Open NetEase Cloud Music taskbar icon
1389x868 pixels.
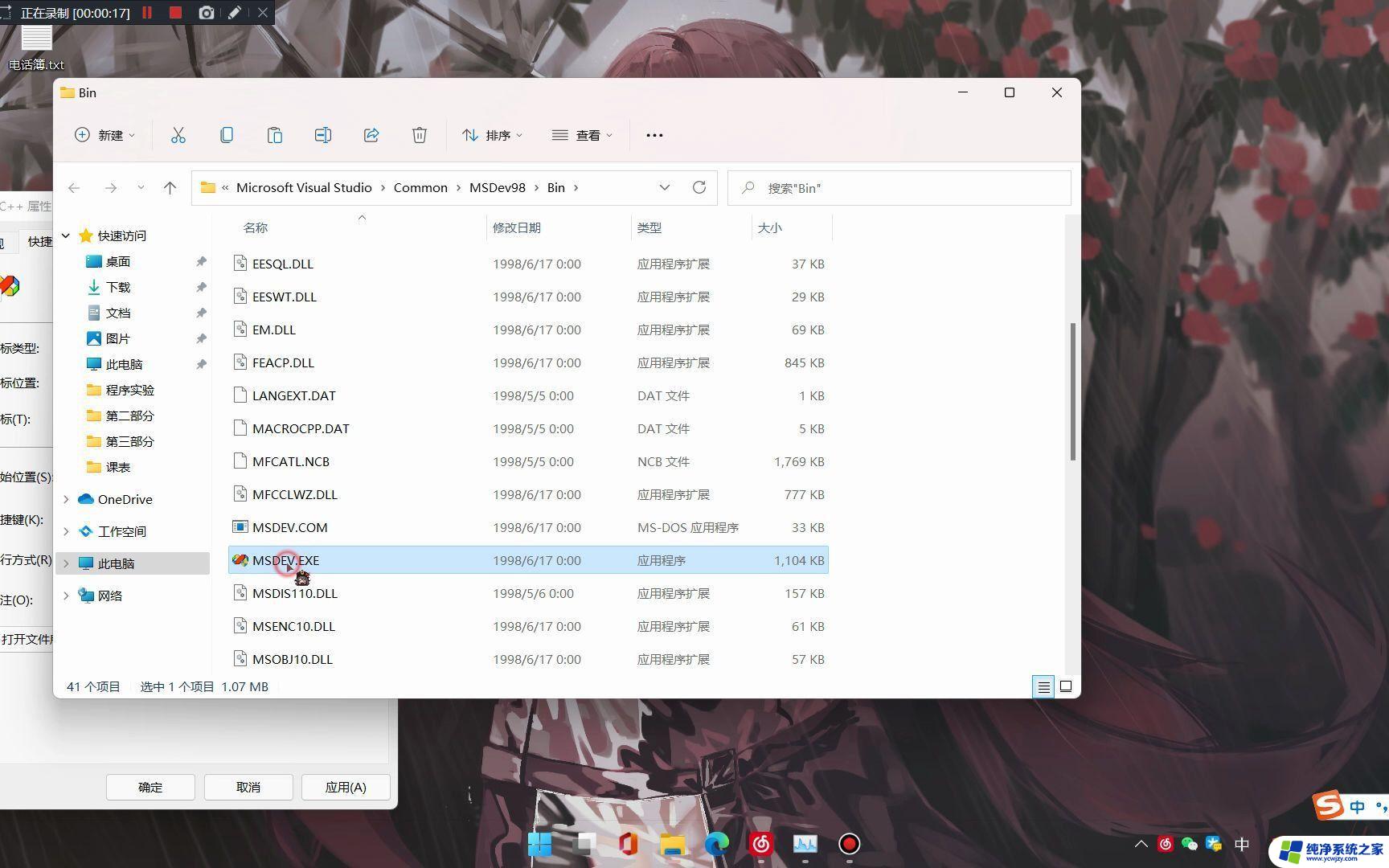click(x=761, y=844)
